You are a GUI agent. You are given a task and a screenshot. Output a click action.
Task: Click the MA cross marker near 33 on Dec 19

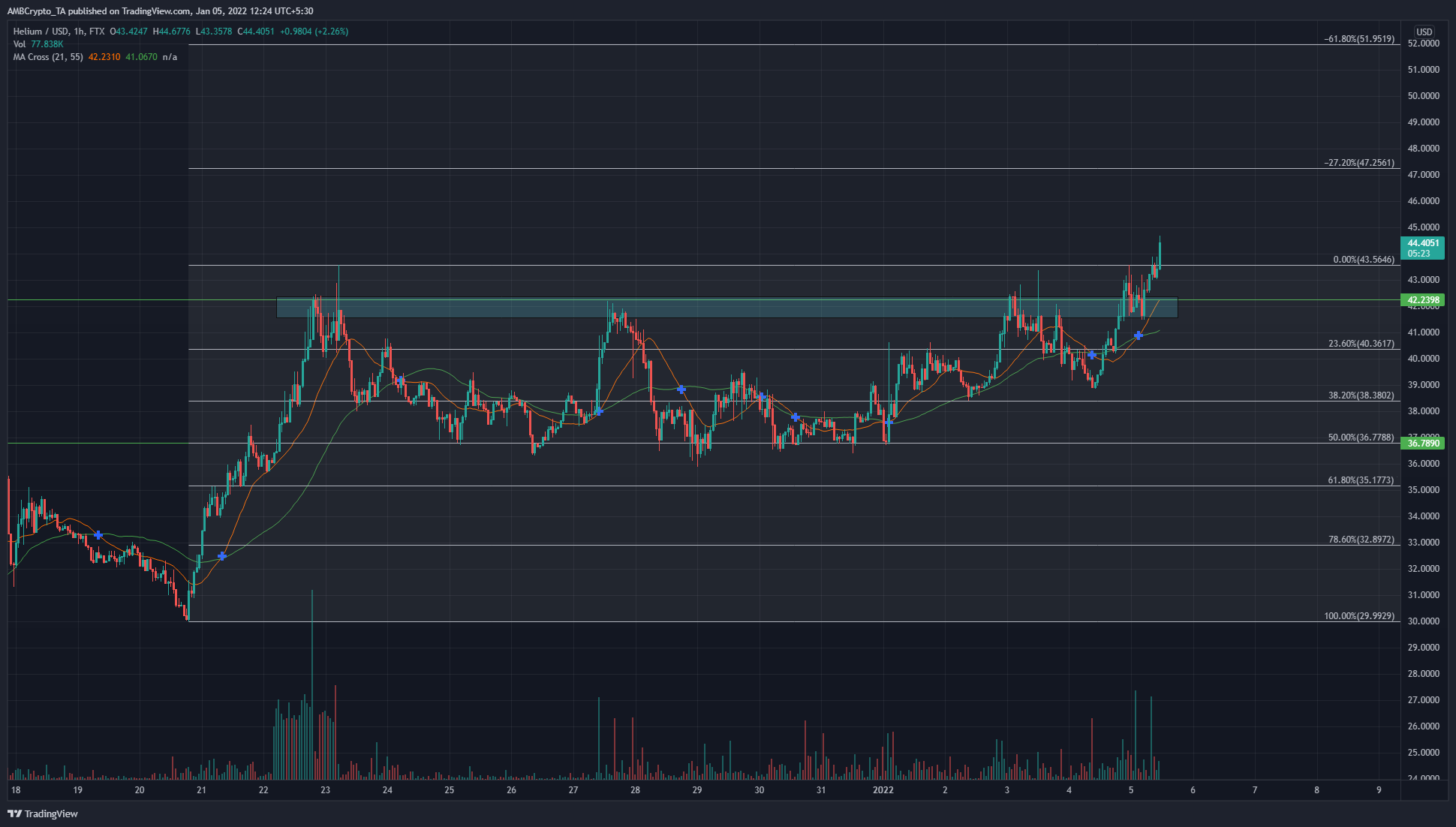[x=98, y=535]
